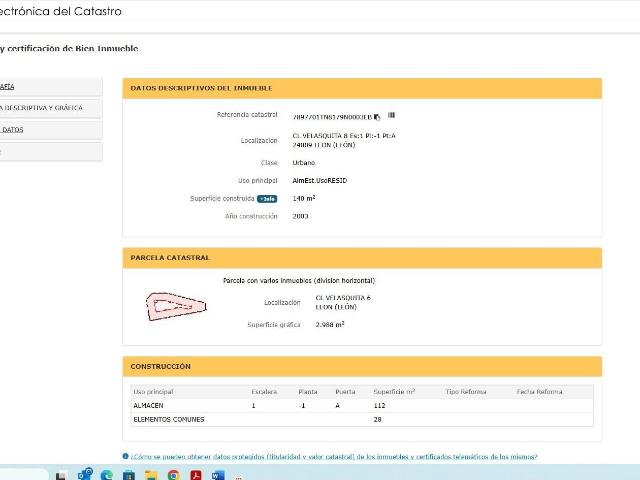The image size is (640, 480).
Task: Select the construction year '2003'
Action: point(300,216)
